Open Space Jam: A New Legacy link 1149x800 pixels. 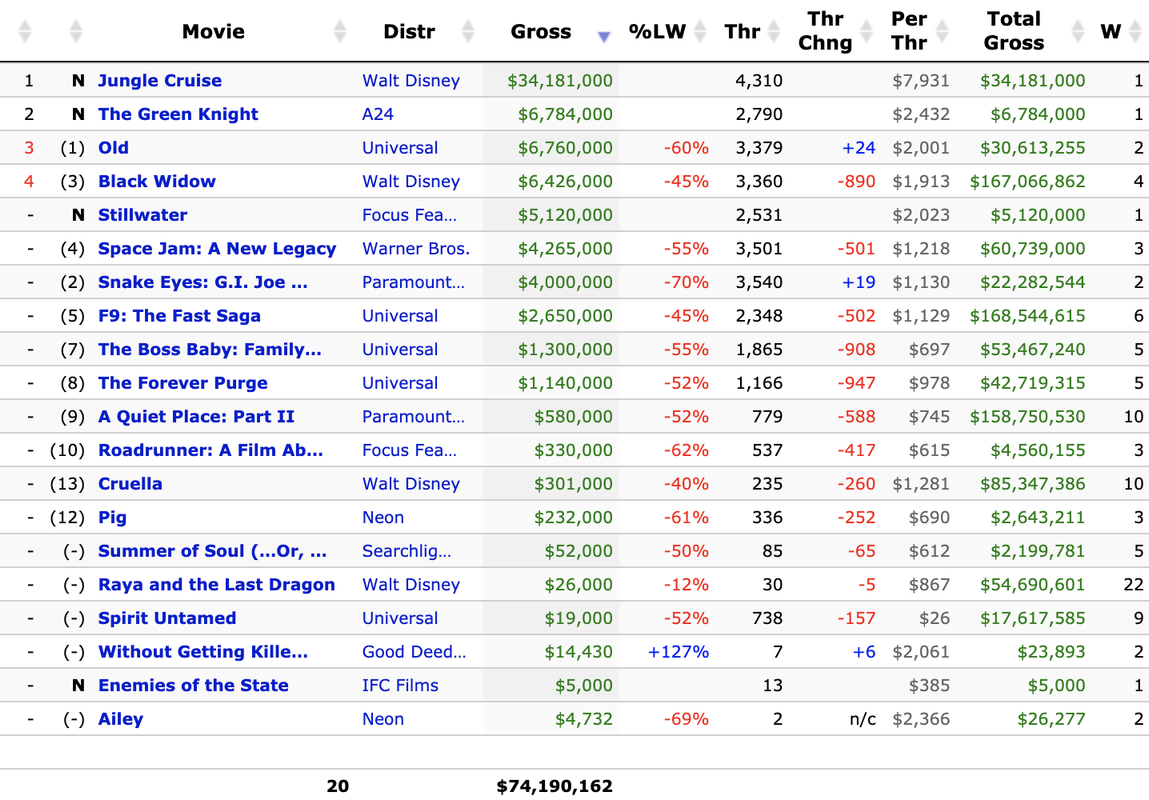(217, 249)
